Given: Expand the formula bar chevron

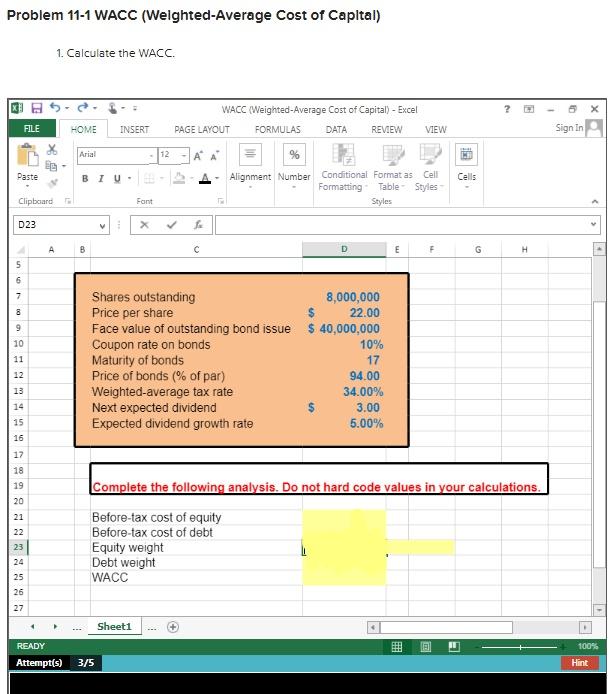Looking at the screenshot, I should (593, 224).
